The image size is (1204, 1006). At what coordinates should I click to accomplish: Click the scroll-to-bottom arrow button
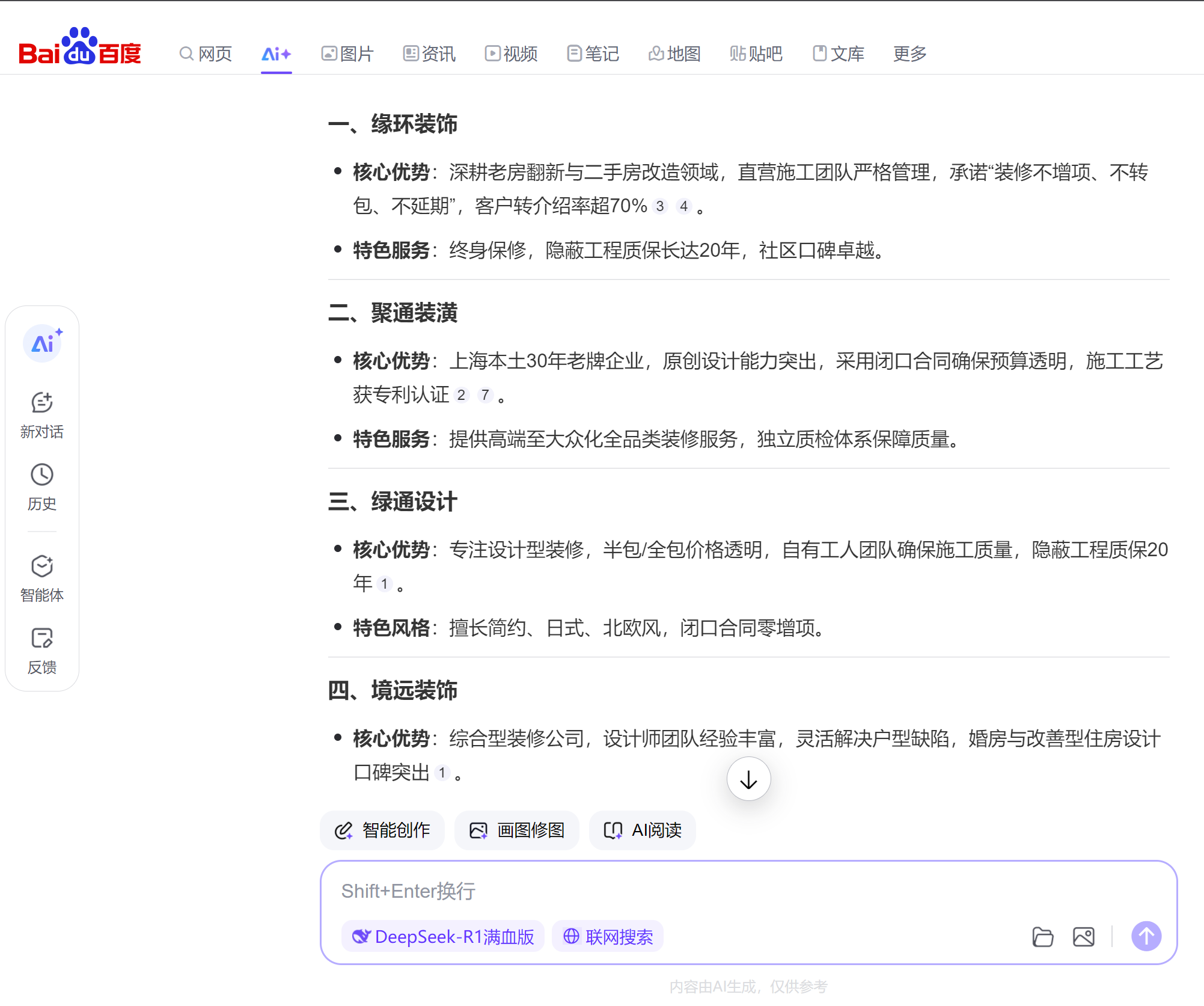pyautogui.click(x=748, y=779)
